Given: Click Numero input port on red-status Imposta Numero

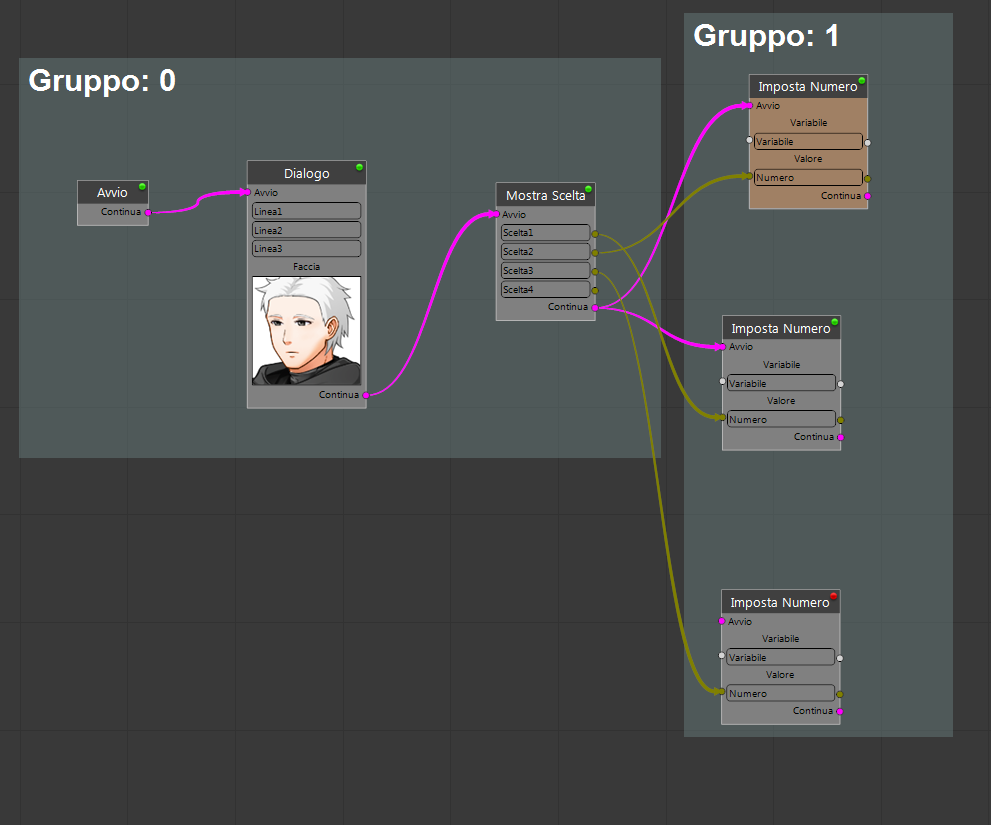Looking at the screenshot, I should (x=722, y=692).
